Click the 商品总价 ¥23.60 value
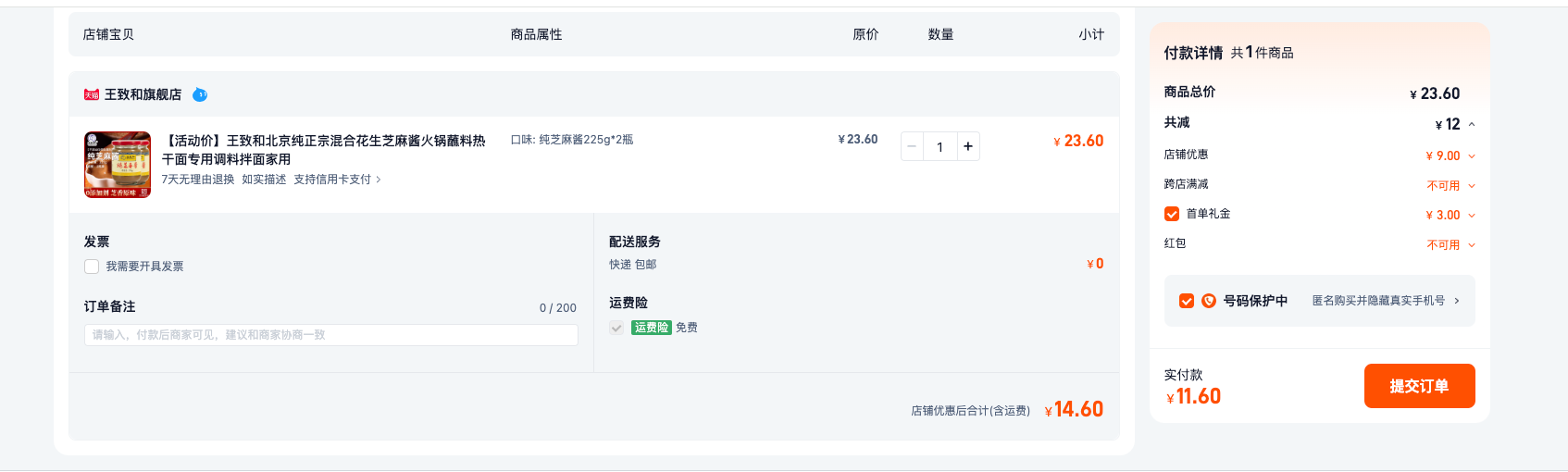The height and width of the screenshot is (472, 1568). 1435,93
